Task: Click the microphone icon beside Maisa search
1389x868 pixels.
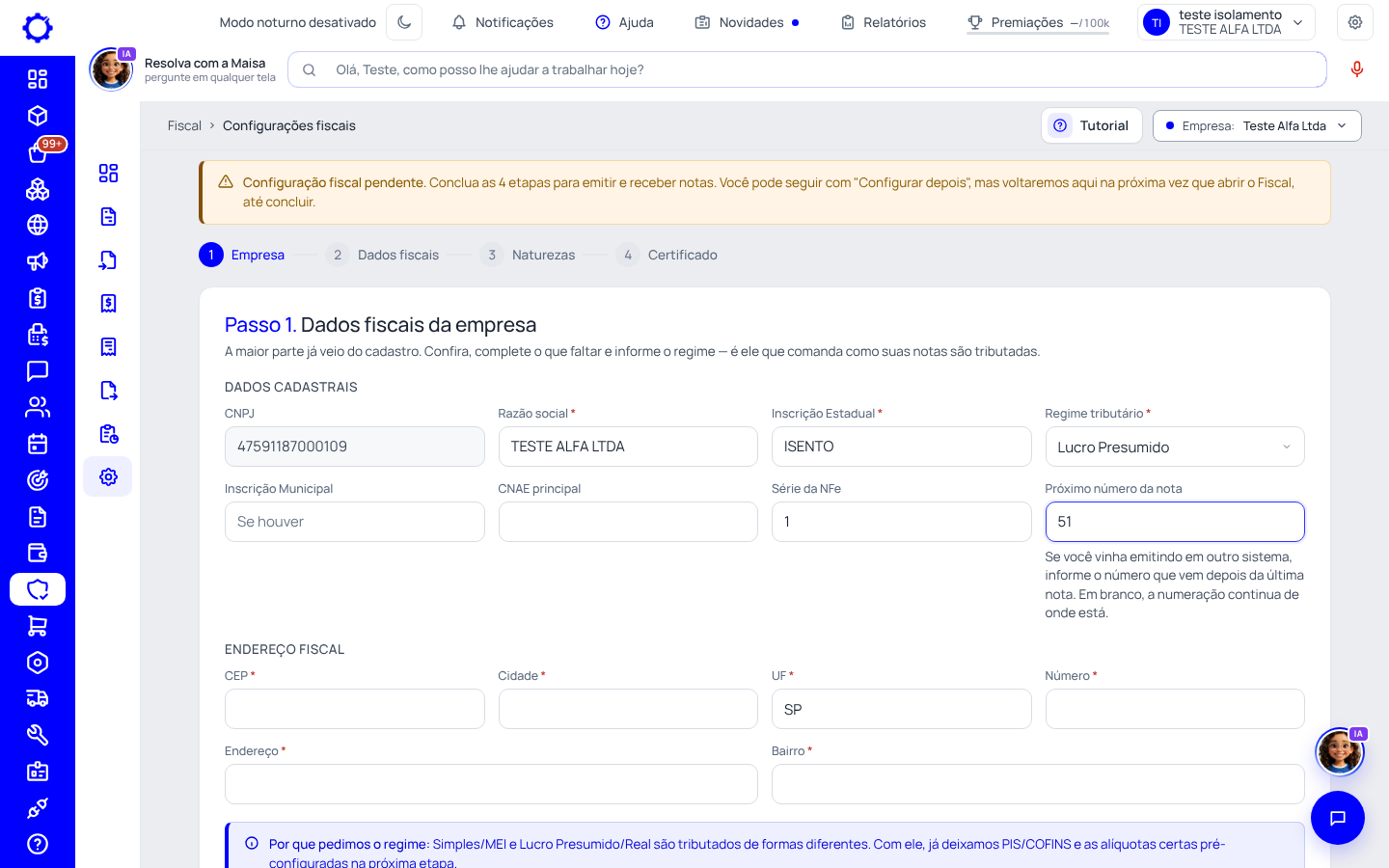Action: (x=1356, y=69)
